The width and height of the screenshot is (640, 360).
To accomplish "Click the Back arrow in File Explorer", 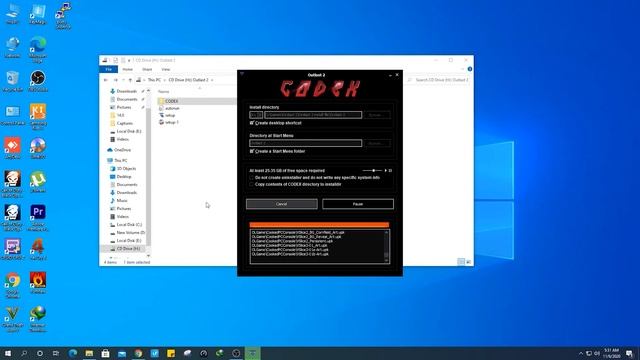I will [x=106, y=80].
